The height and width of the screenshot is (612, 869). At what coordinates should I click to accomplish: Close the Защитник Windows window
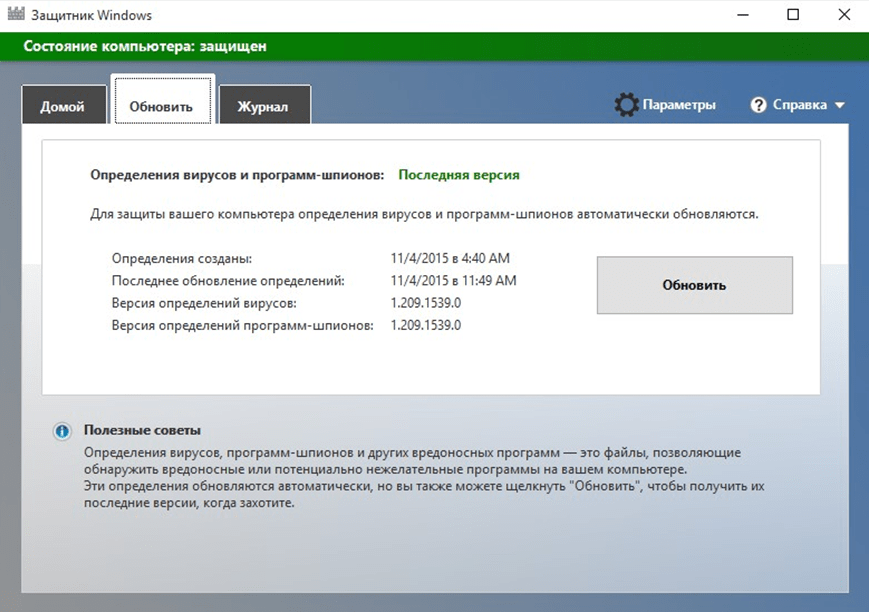click(x=842, y=15)
